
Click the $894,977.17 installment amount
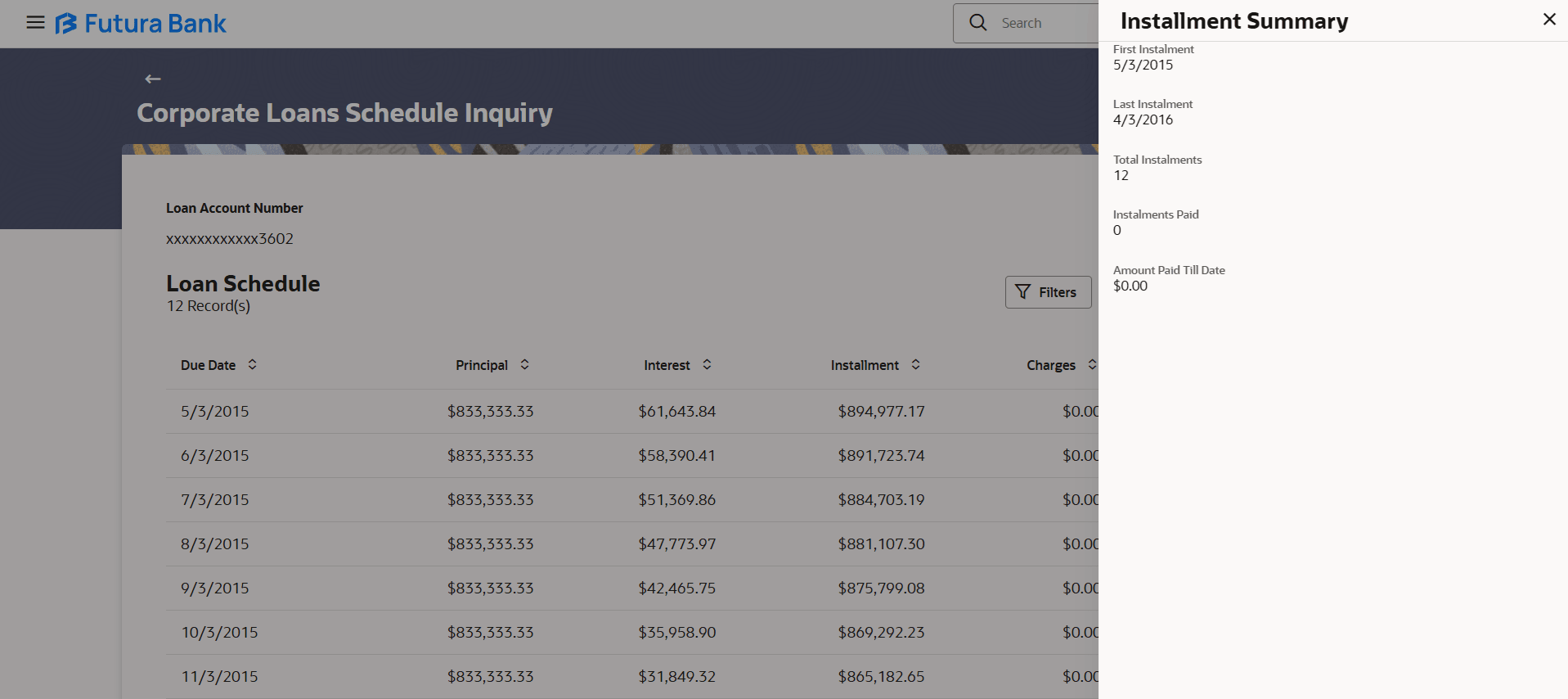pos(881,412)
